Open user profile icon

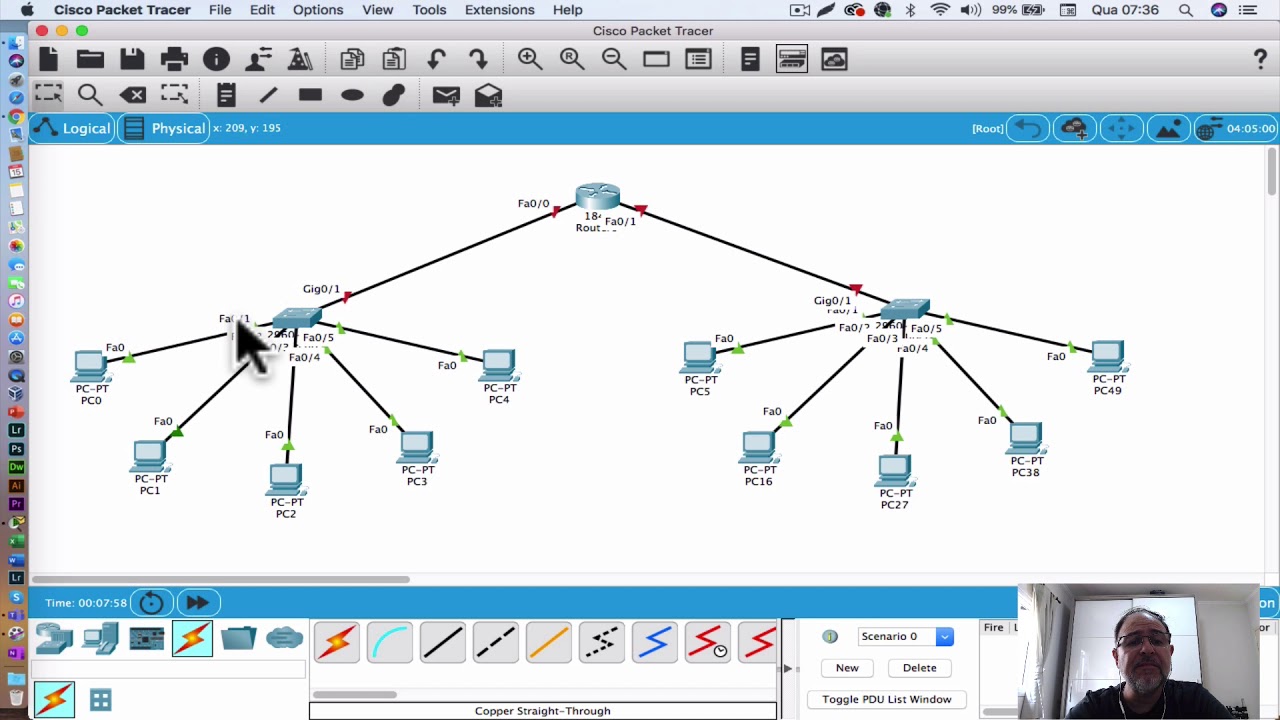click(258, 60)
